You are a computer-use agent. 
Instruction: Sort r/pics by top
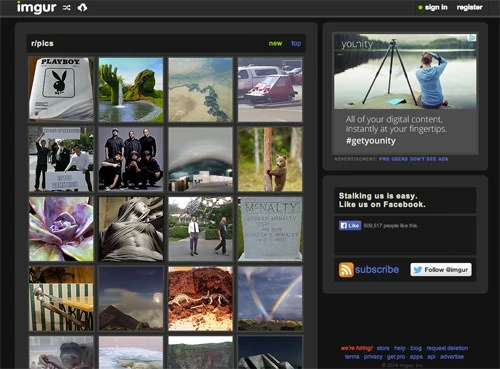pyautogui.click(x=296, y=43)
